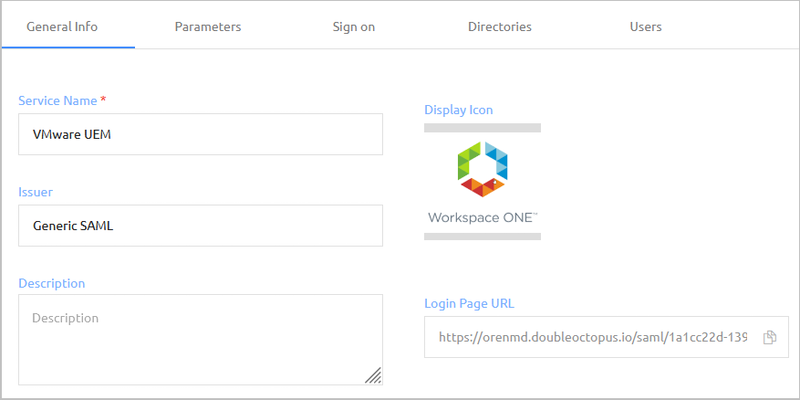Click the Service Name label
Viewport: 800px width, 400px height.
point(58,101)
